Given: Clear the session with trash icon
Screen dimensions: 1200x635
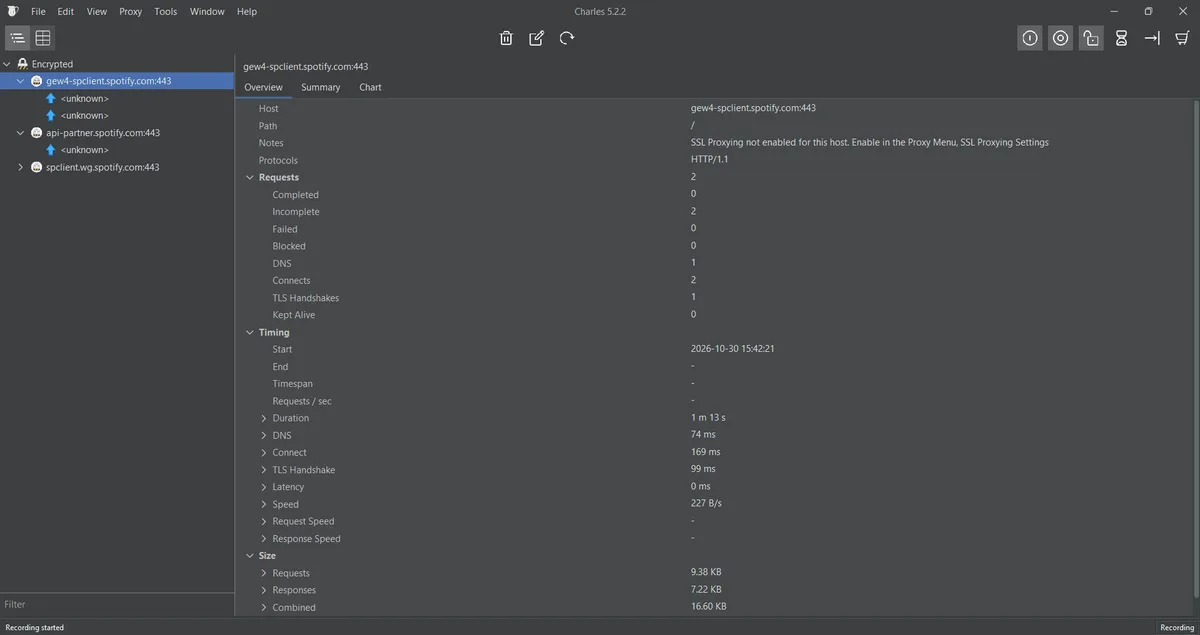Looking at the screenshot, I should click(506, 38).
